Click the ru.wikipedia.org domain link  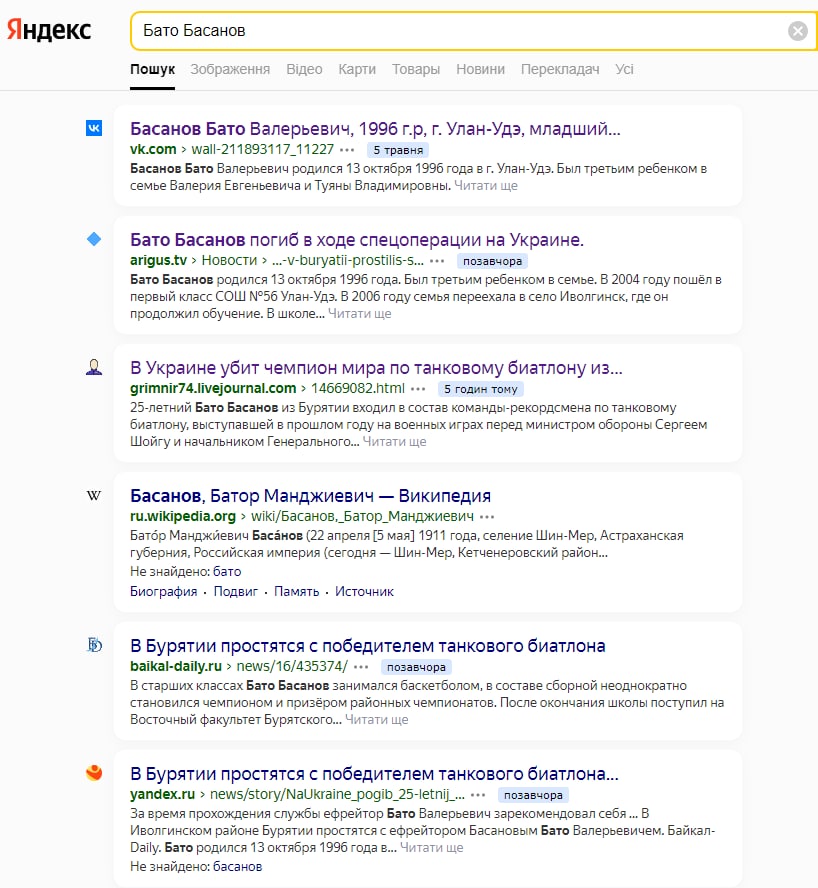pos(182,516)
